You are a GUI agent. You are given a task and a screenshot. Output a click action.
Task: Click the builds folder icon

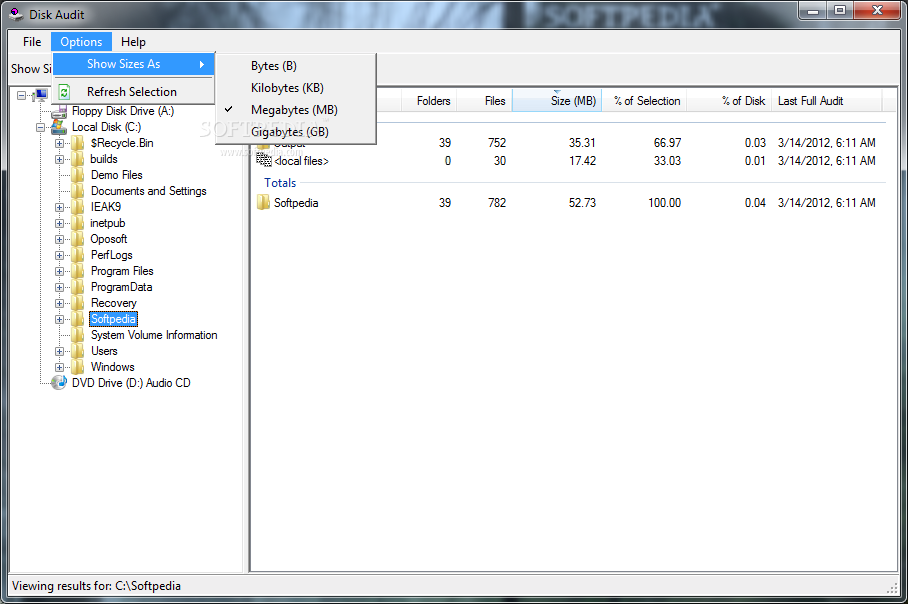point(78,159)
